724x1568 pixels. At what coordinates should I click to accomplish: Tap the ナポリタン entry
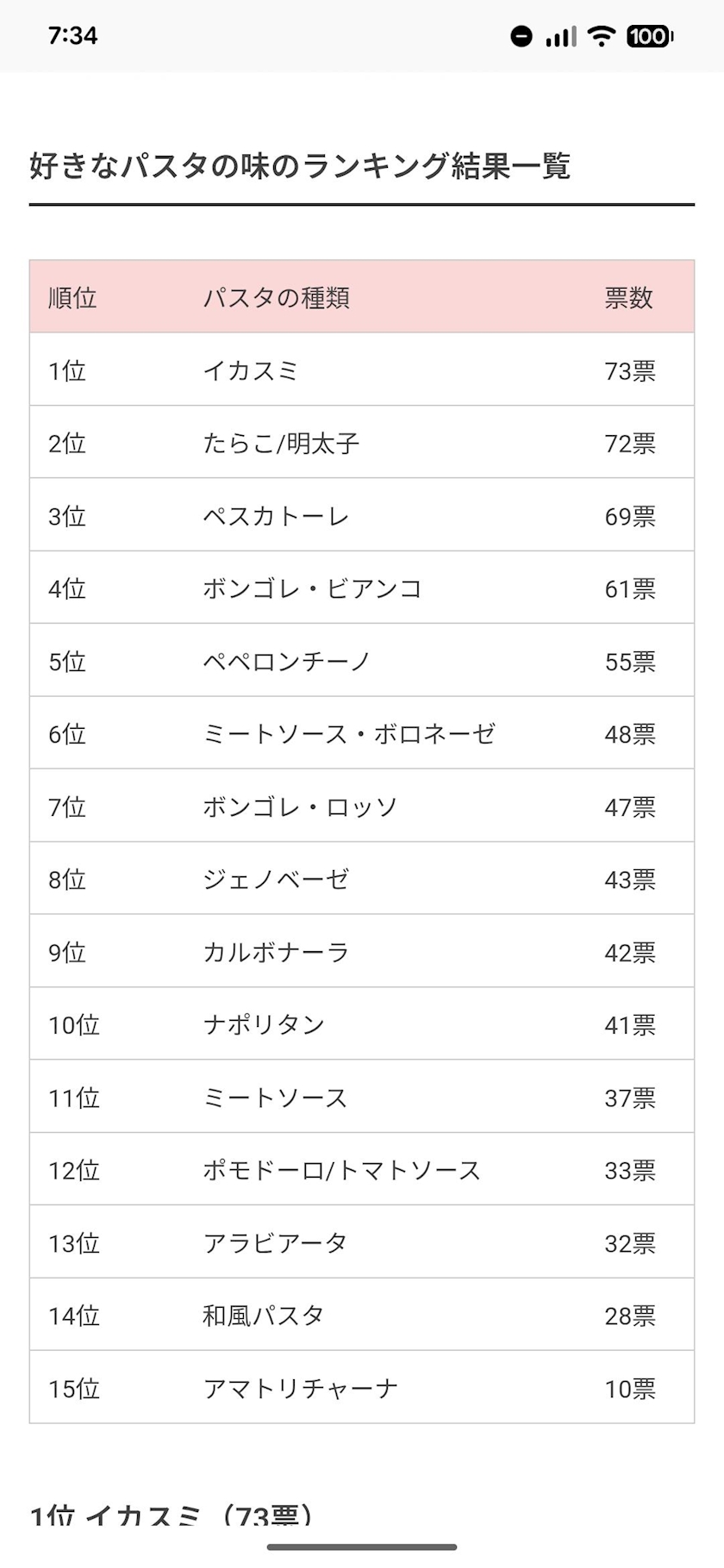pos(264,1025)
